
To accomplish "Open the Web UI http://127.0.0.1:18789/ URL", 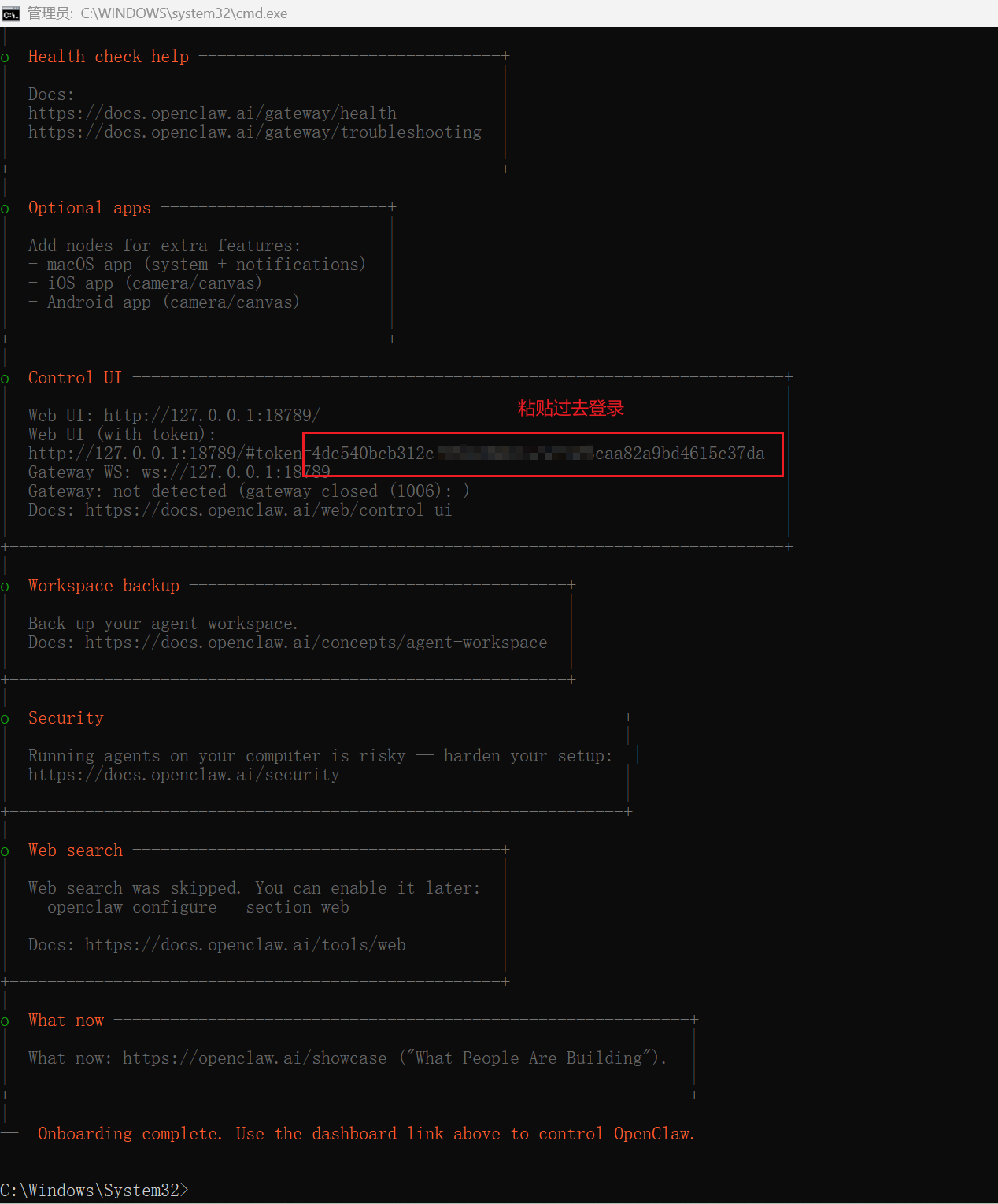I will pyautogui.click(x=213, y=416).
